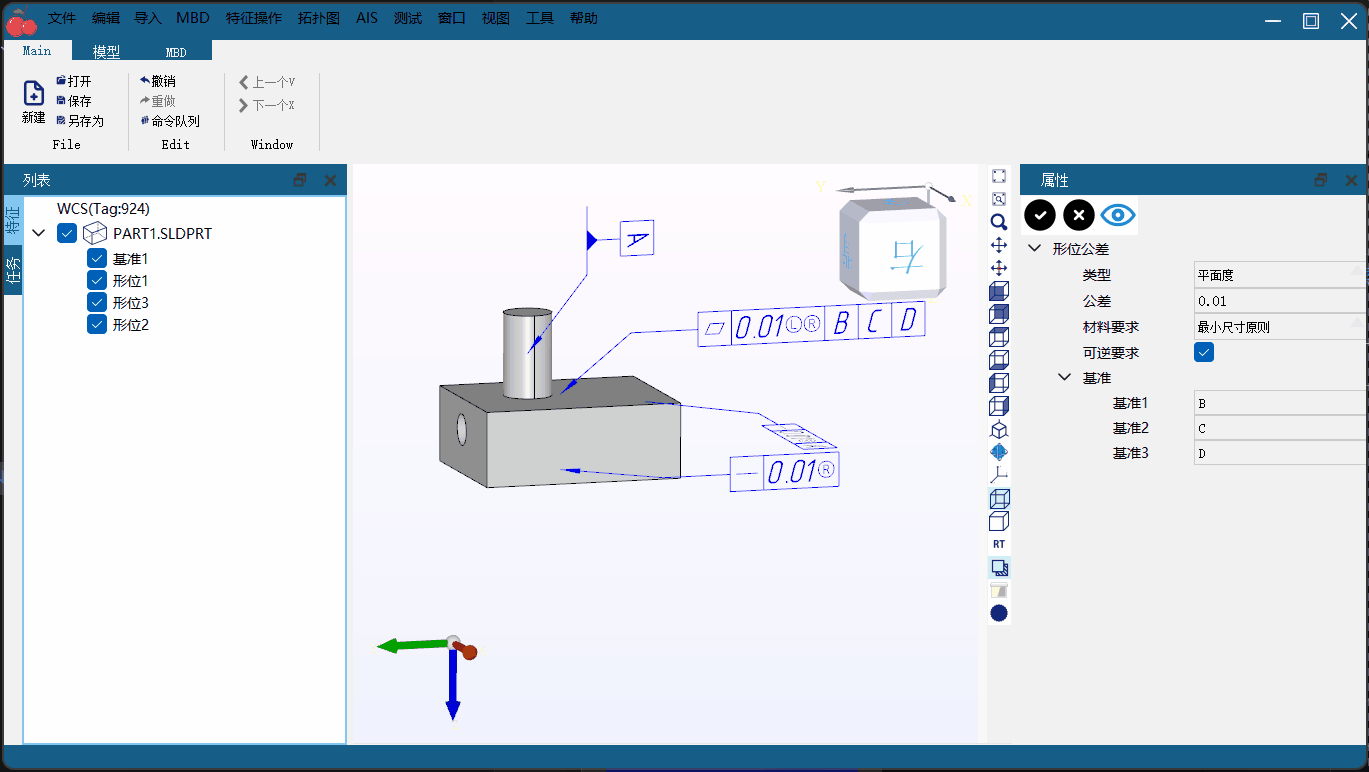Click the black X cancel icon
1369x772 pixels.
pos(1079,214)
